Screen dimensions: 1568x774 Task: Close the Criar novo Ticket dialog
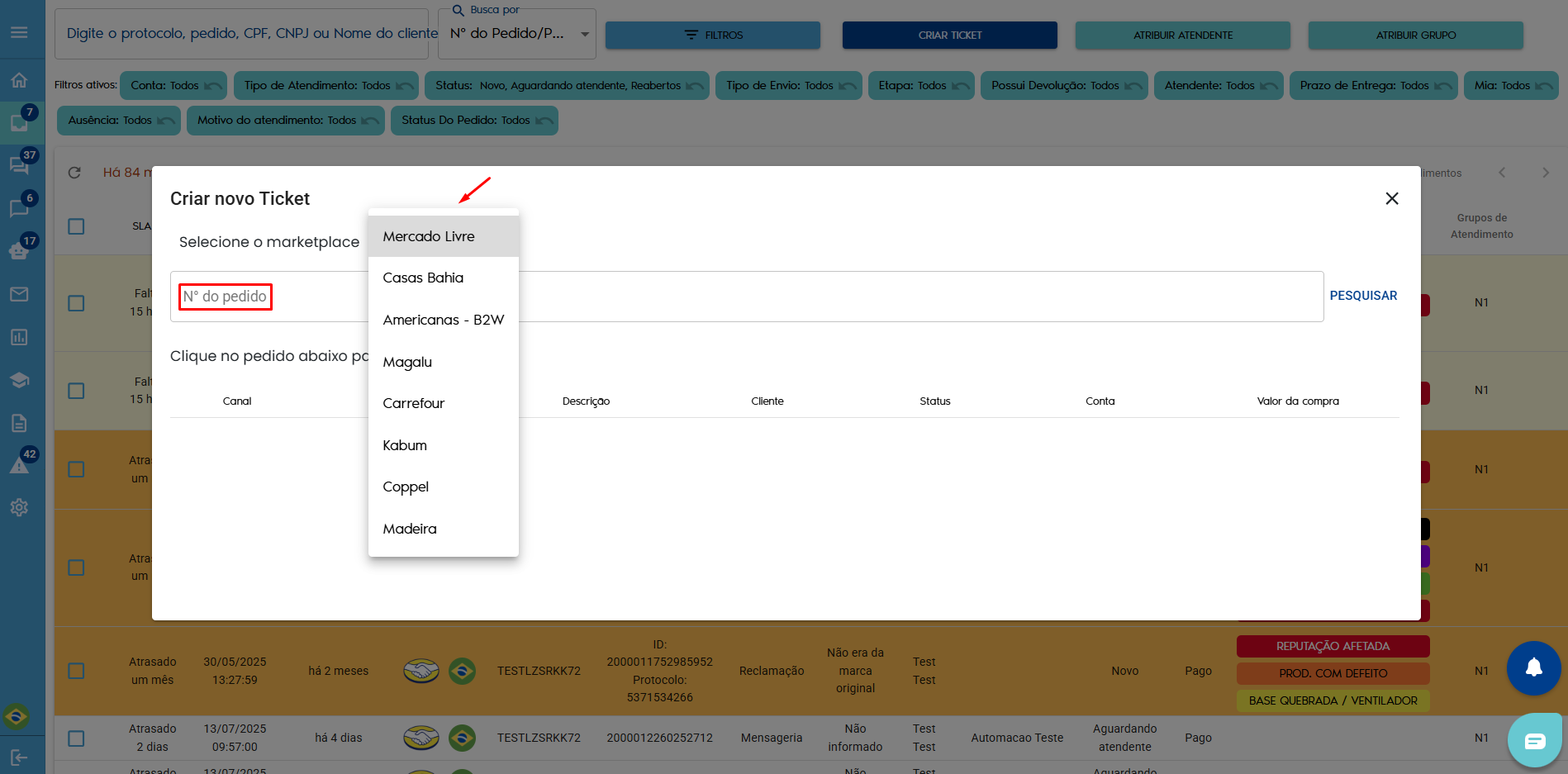pyautogui.click(x=1392, y=198)
